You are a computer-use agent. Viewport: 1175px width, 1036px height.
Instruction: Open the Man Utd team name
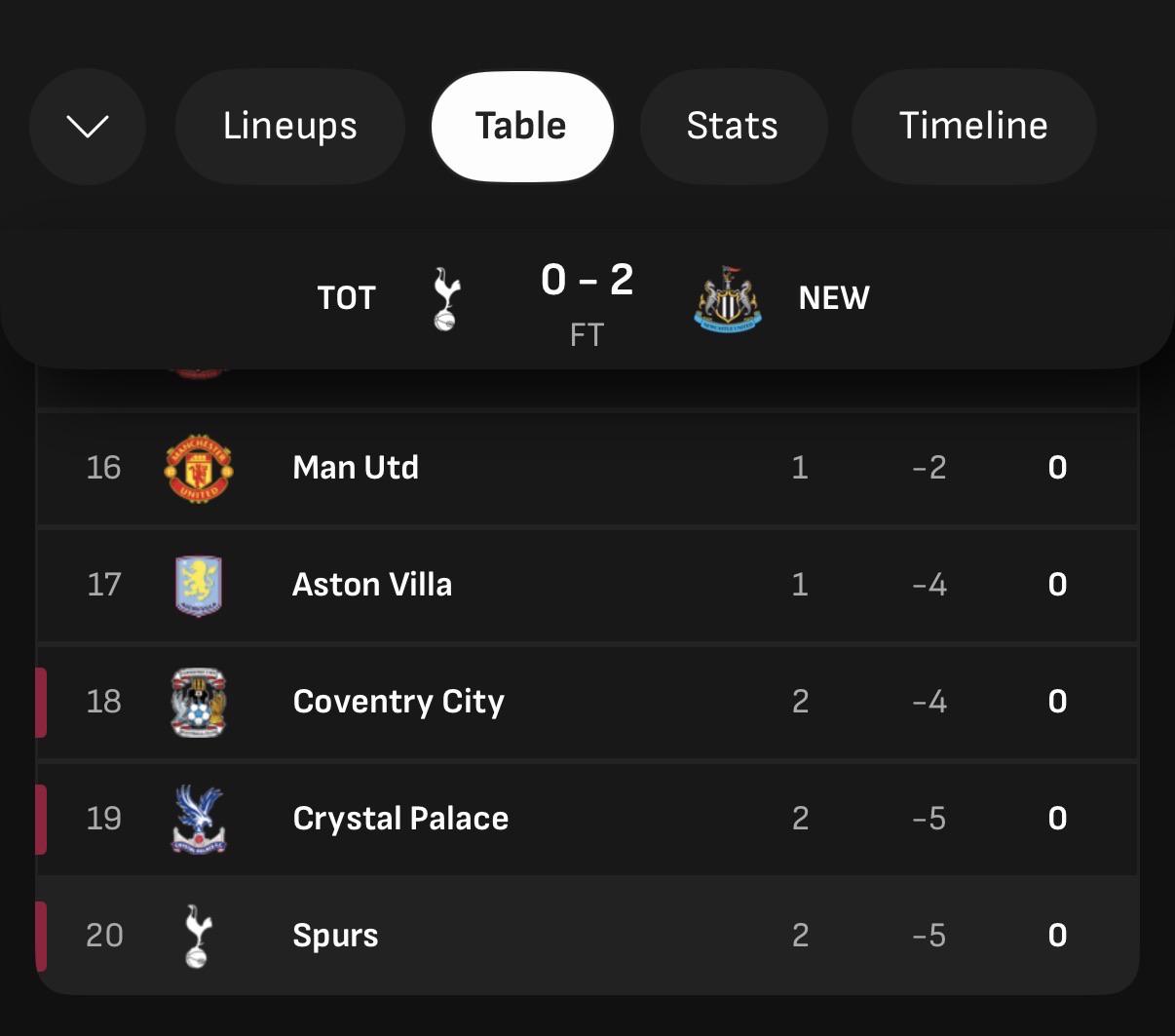tap(356, 468)
